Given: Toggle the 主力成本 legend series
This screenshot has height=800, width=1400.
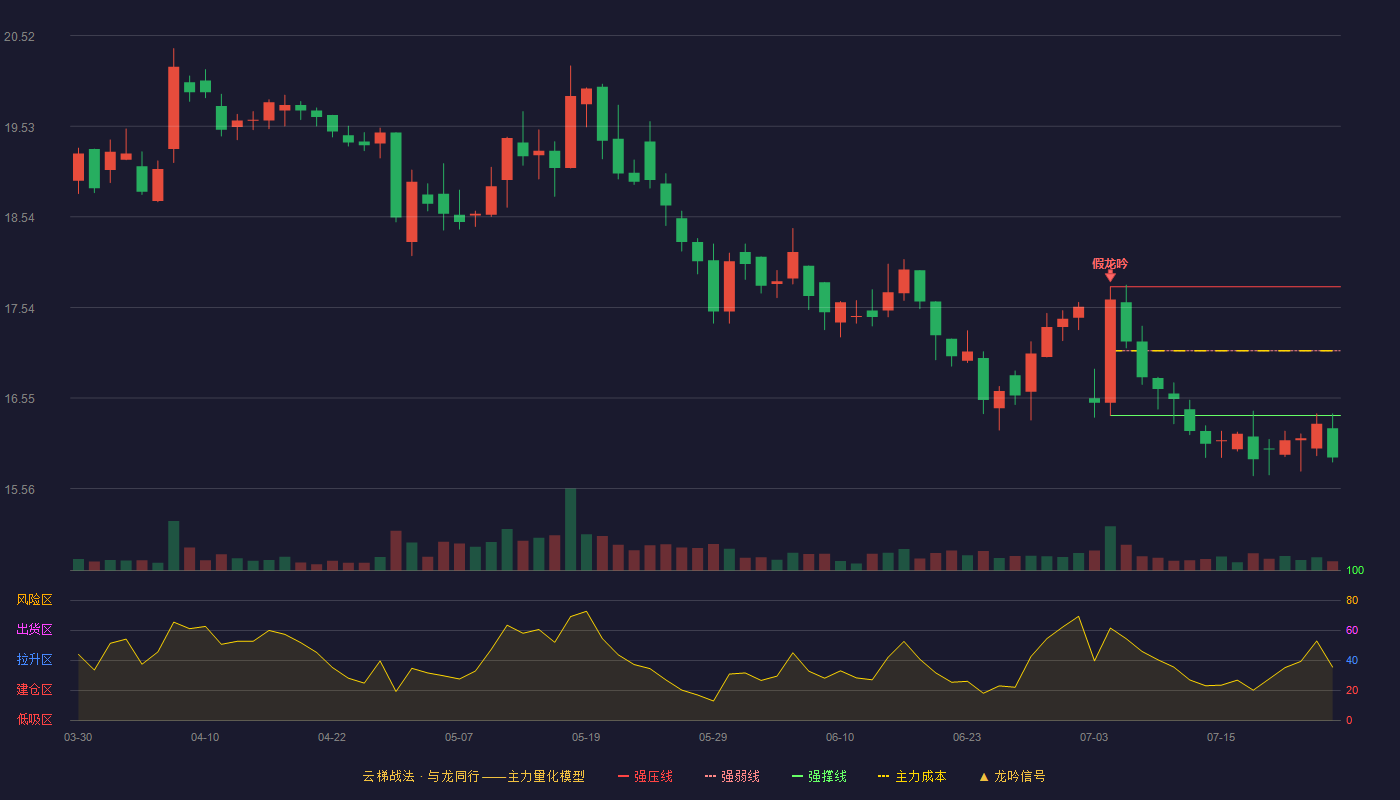Looking at the screenshot, I should (x=912, y=776).
